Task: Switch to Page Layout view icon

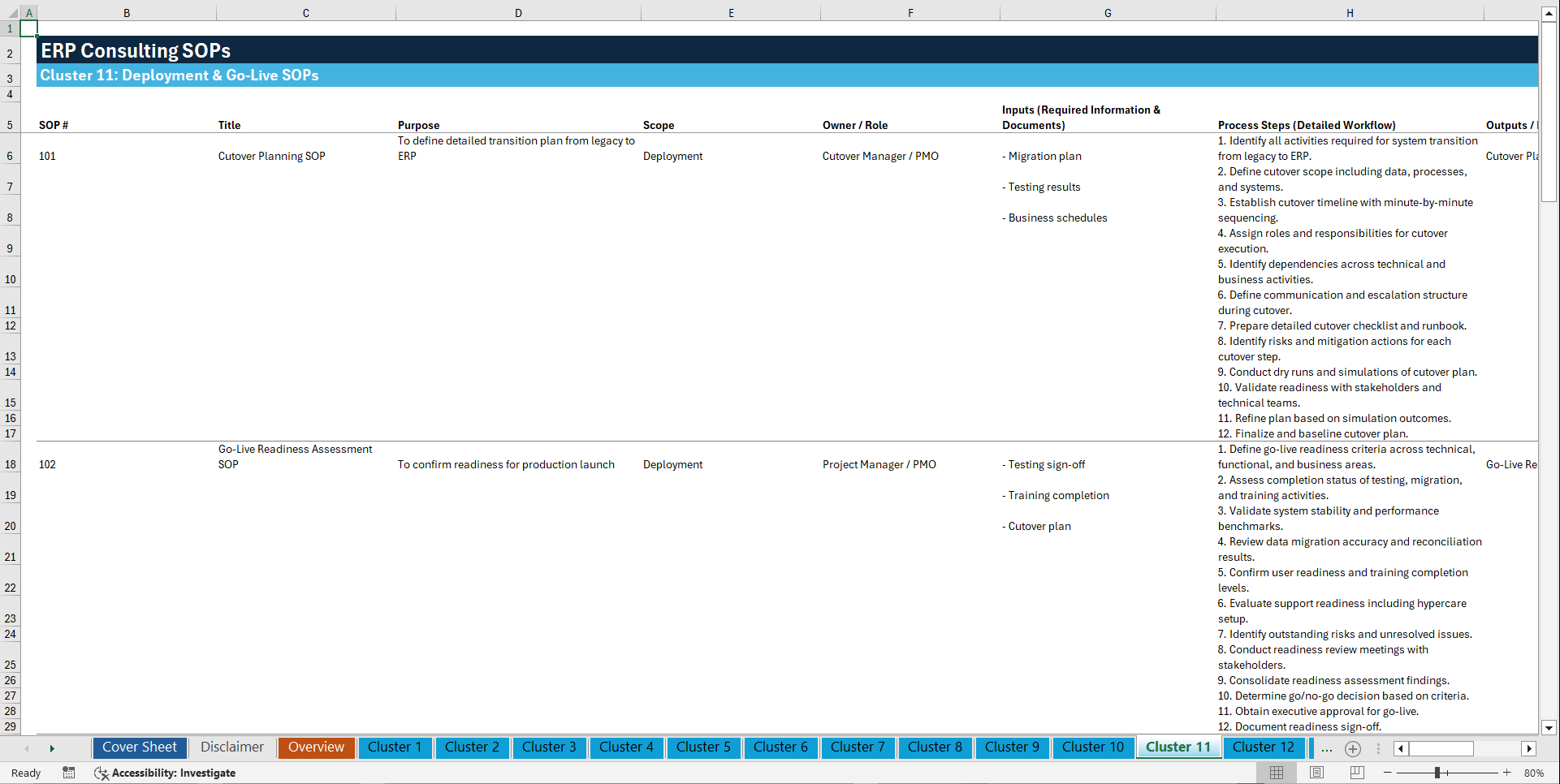Action: pyautogui.click(x=1317, y=772)
